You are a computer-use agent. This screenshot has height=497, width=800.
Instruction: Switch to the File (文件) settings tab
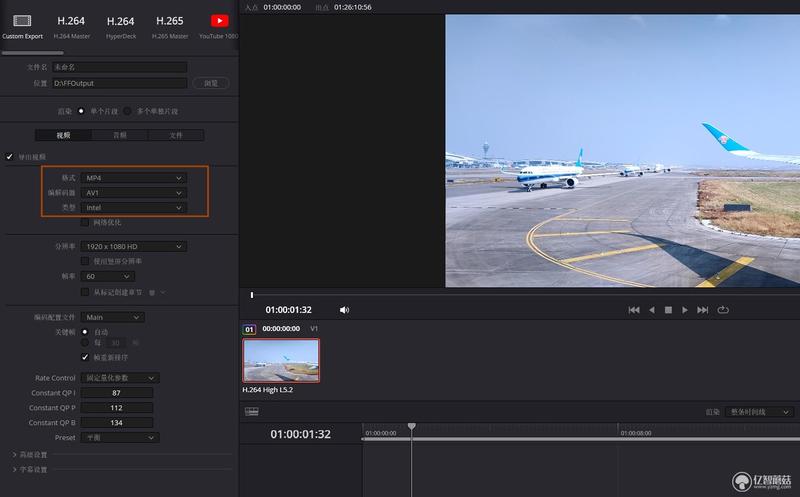[x=176, y=135]
